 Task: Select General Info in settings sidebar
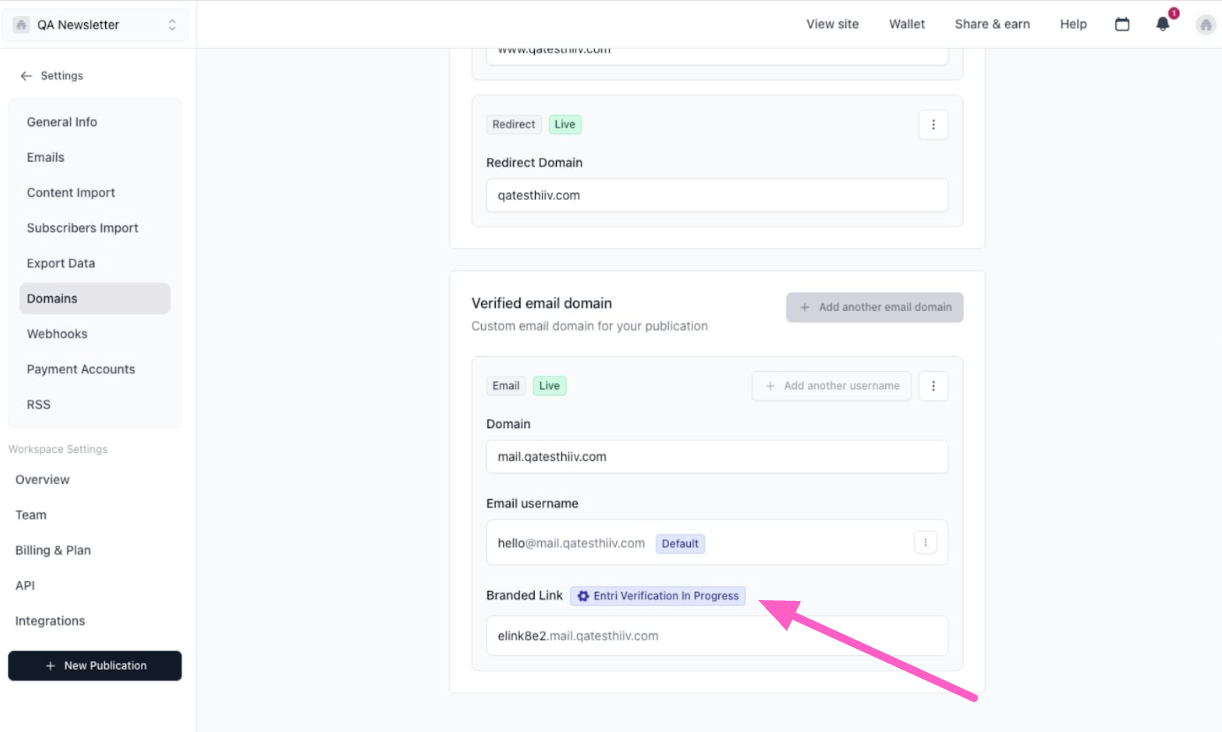(62, 122)
